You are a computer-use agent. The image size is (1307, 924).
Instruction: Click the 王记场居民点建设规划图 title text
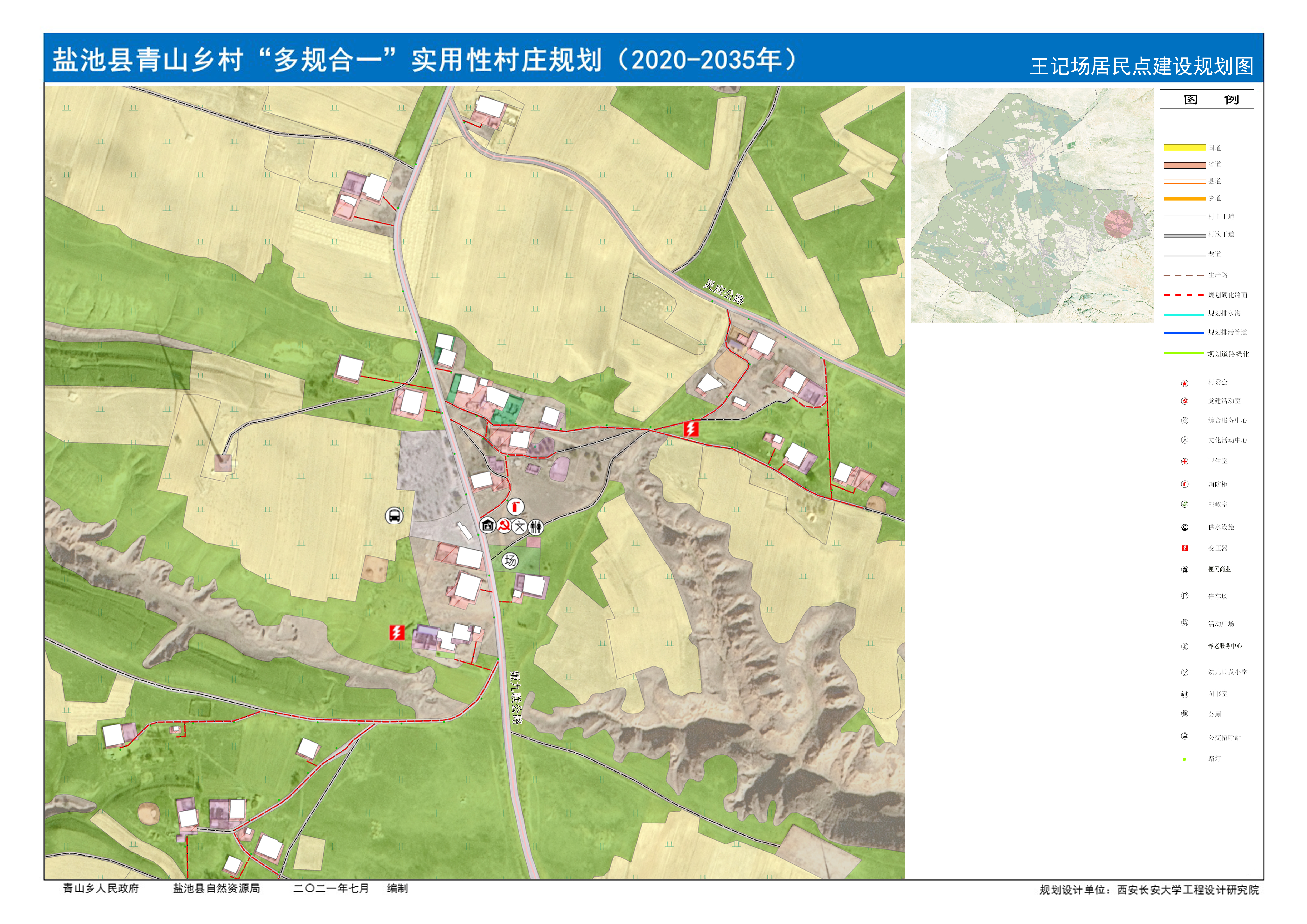[x=1141, y=67]
